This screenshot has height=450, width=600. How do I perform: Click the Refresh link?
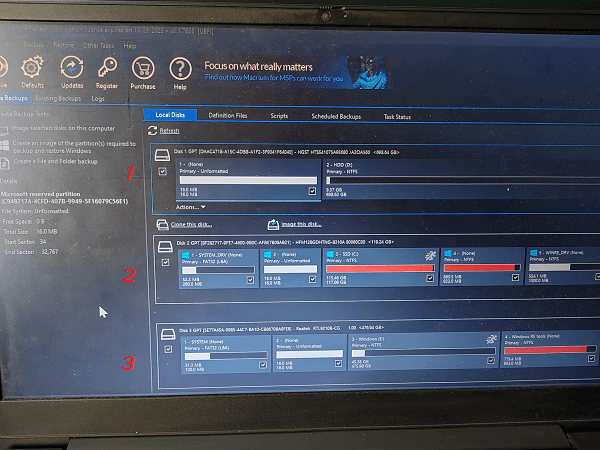[169, 131]
